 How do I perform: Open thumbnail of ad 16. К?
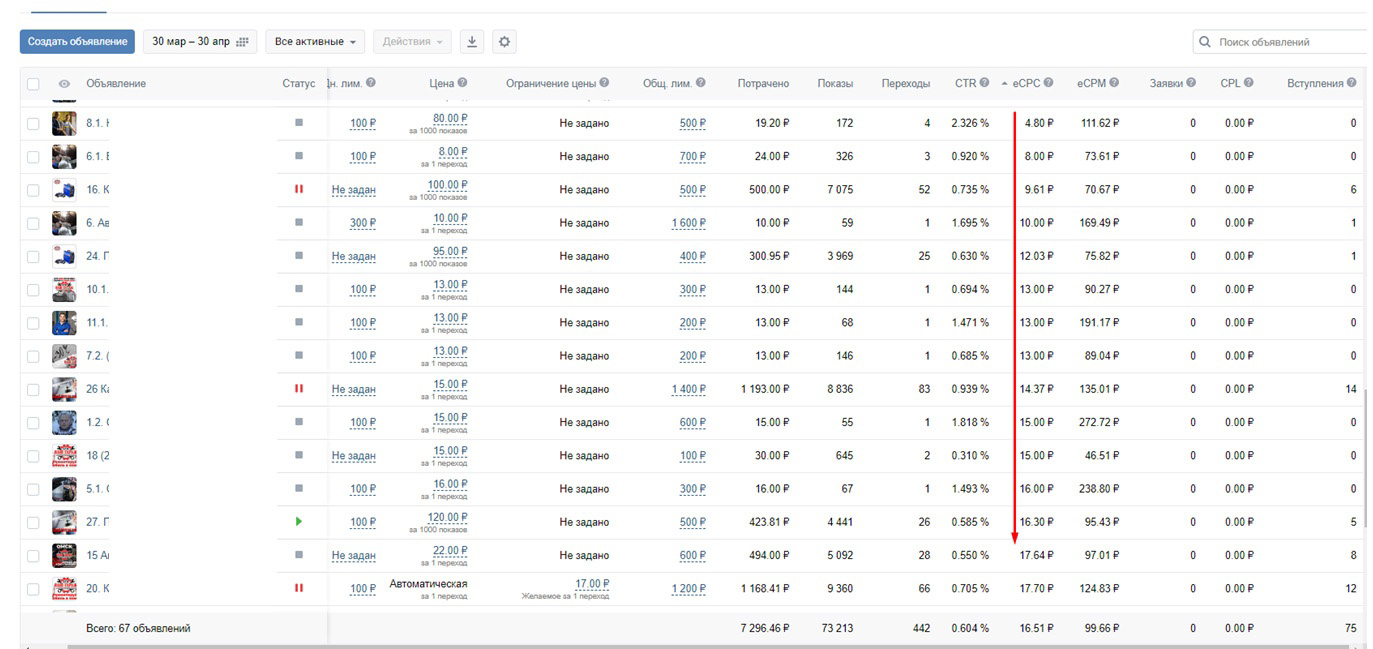64,189
